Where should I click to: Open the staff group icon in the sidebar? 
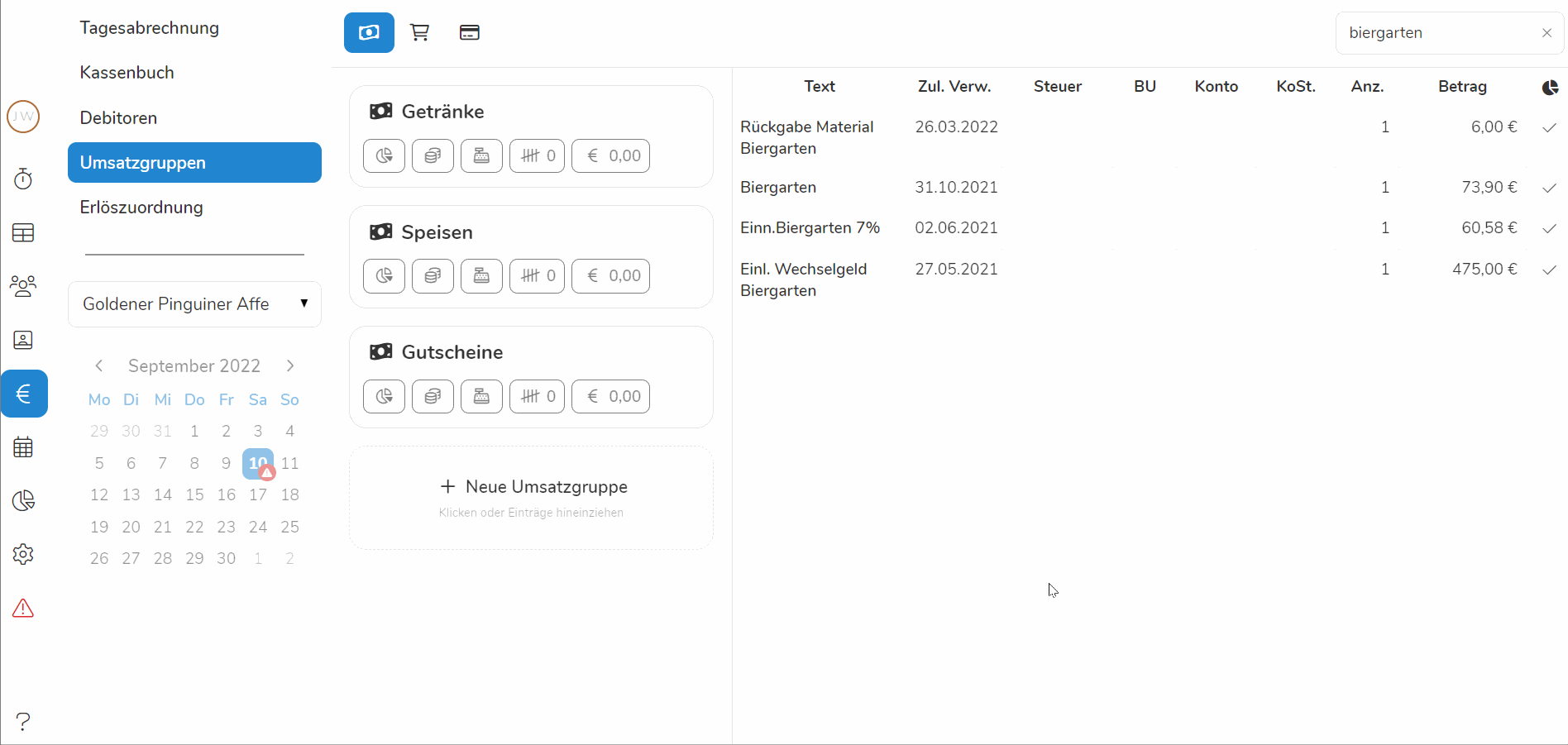[23, 286]
